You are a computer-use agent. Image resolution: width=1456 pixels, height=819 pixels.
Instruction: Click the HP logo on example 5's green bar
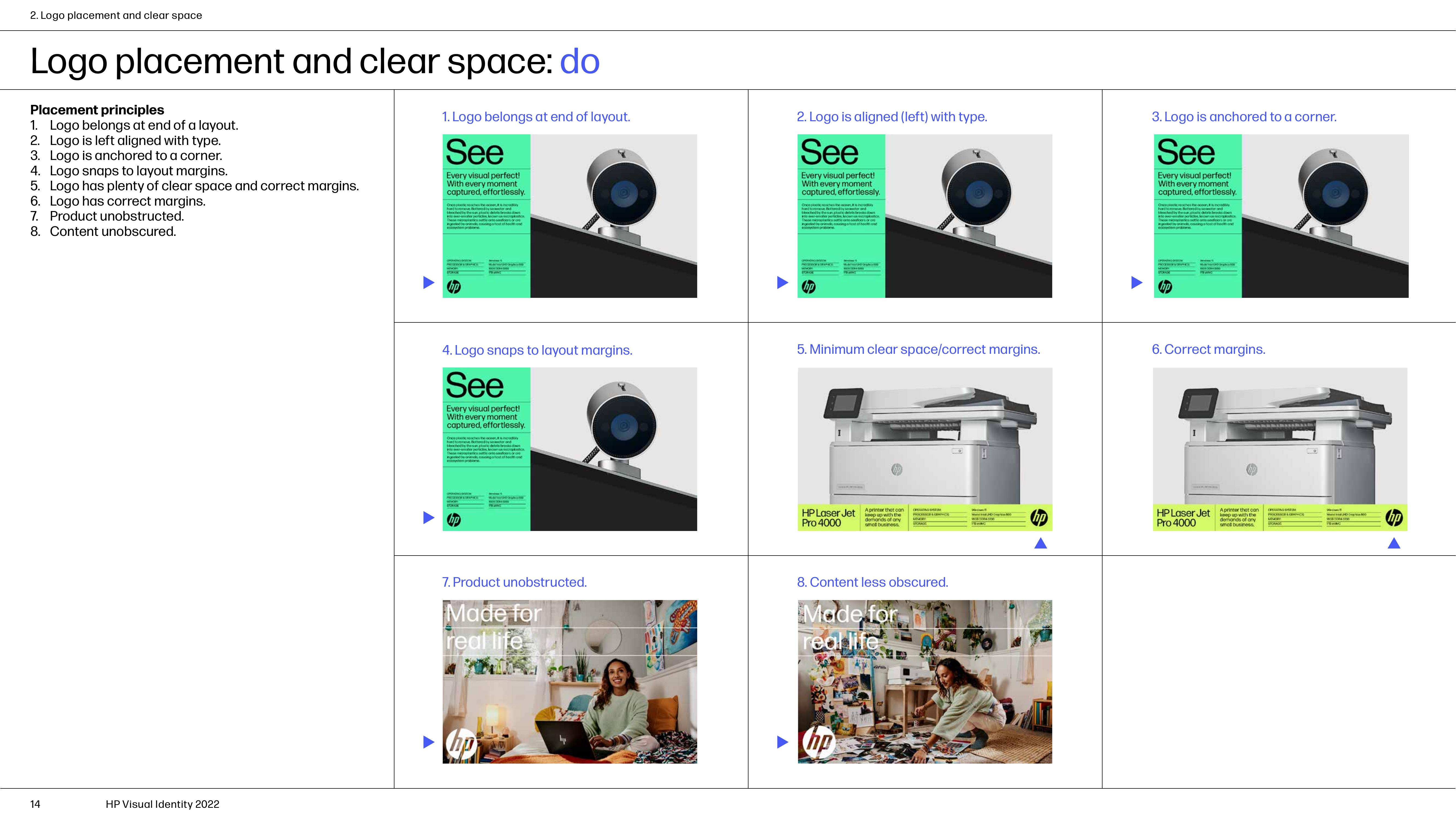(1039, 518)
